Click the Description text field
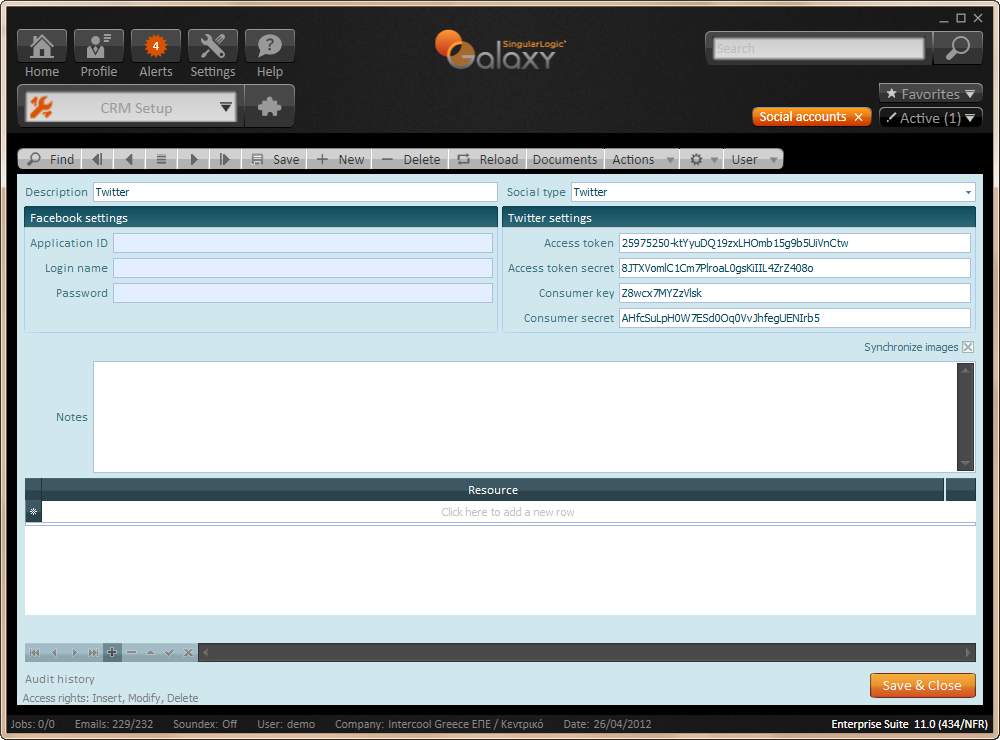 click(295, 192)
